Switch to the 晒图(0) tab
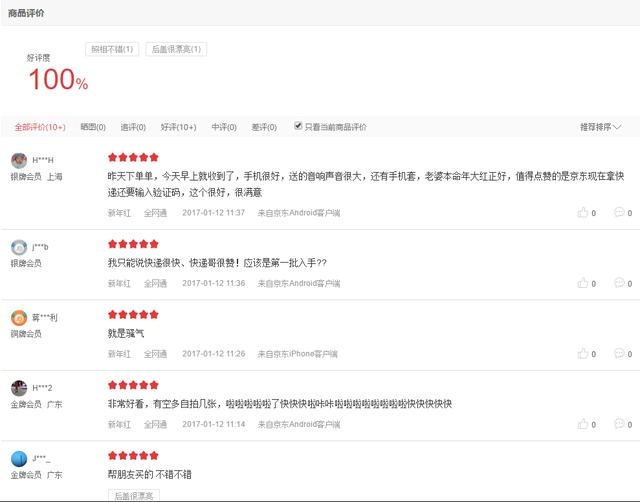 coord(93,127)
